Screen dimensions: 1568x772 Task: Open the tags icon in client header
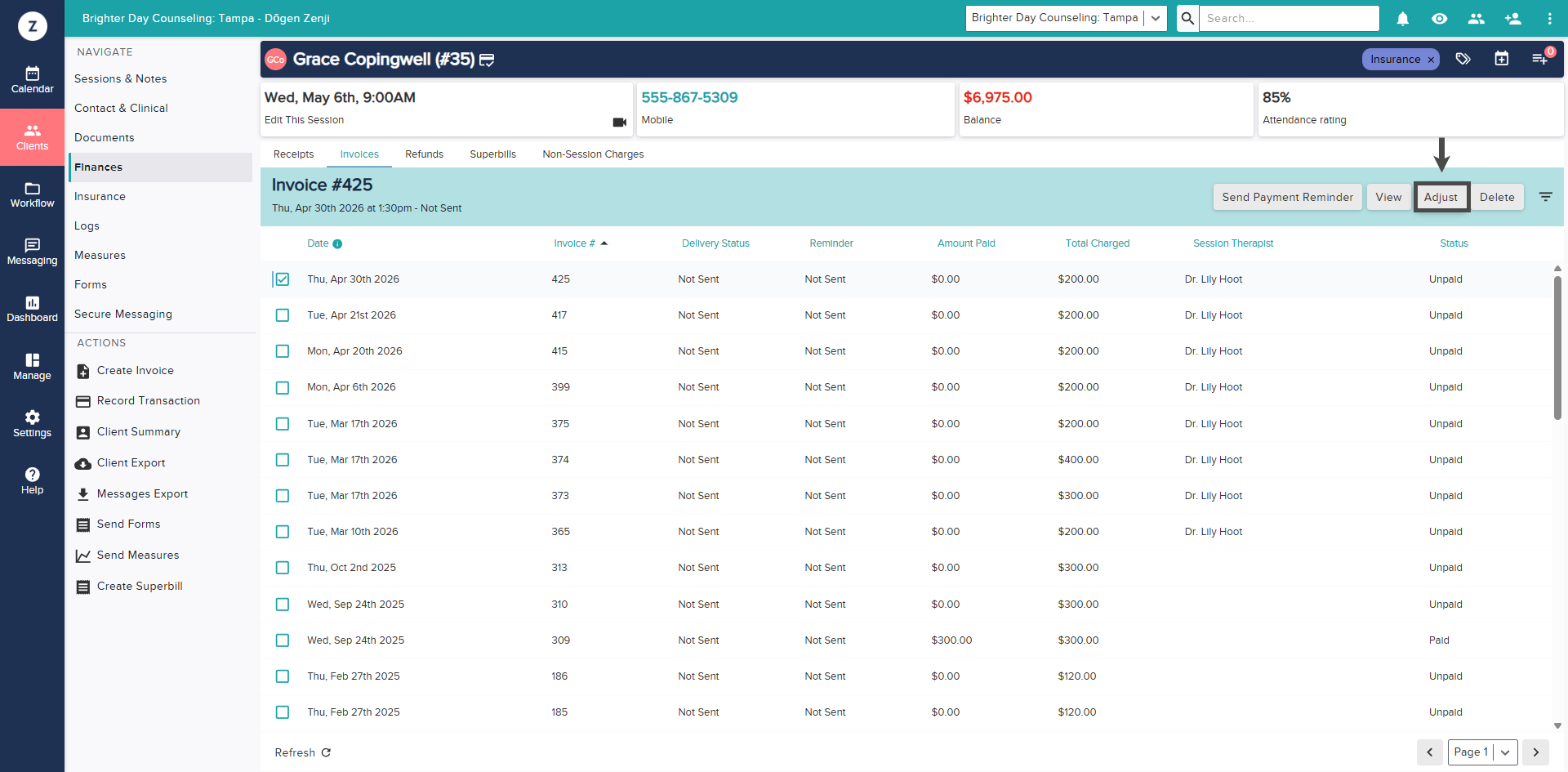1463,59
